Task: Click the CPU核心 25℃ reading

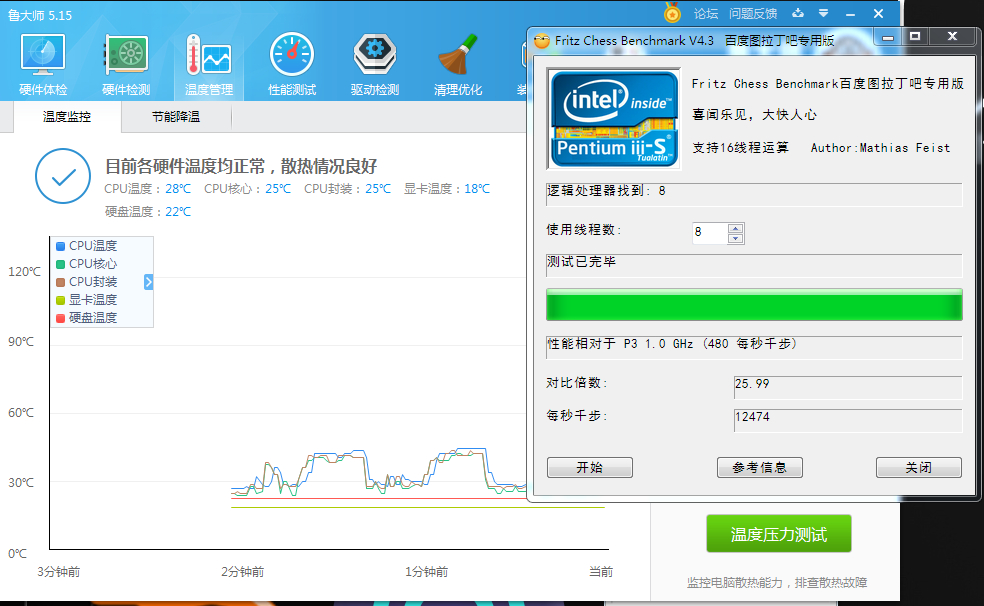Action: [x=247, y=189]
